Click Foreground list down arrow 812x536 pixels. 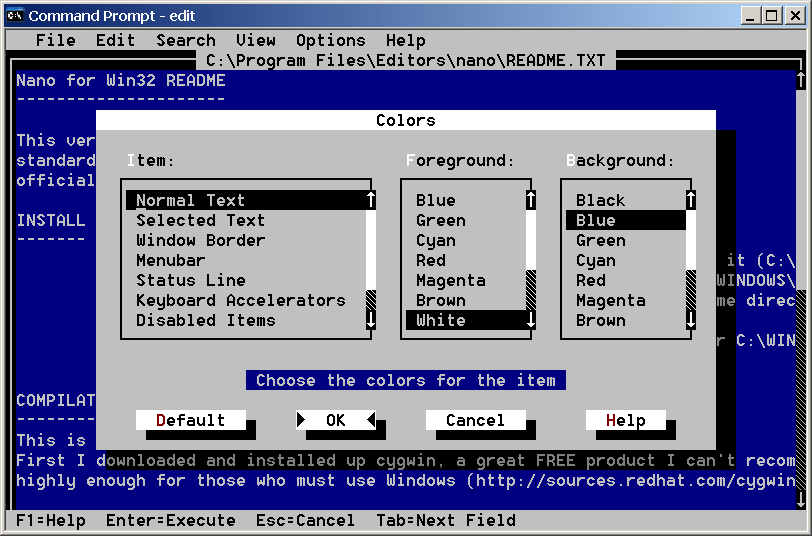point(531,321)
